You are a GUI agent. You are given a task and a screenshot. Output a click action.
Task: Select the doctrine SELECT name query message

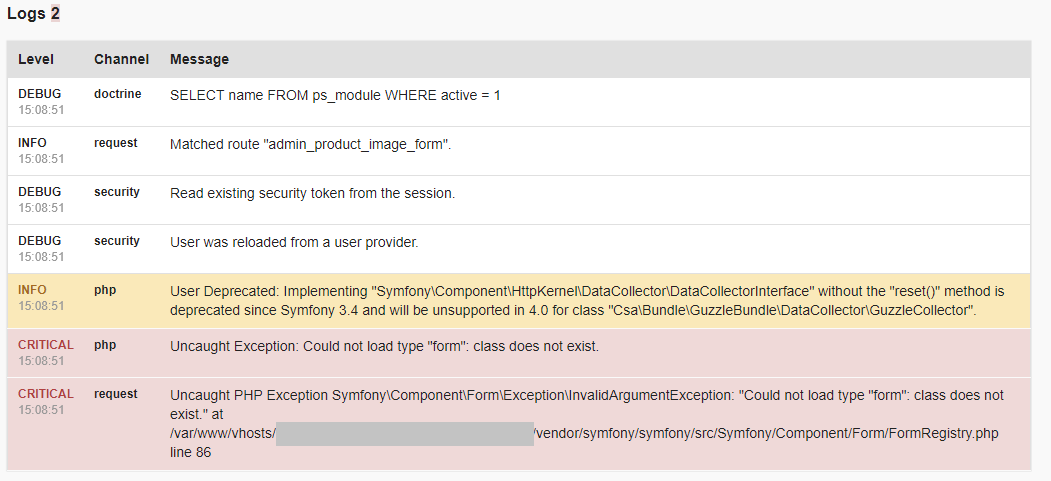335,95
